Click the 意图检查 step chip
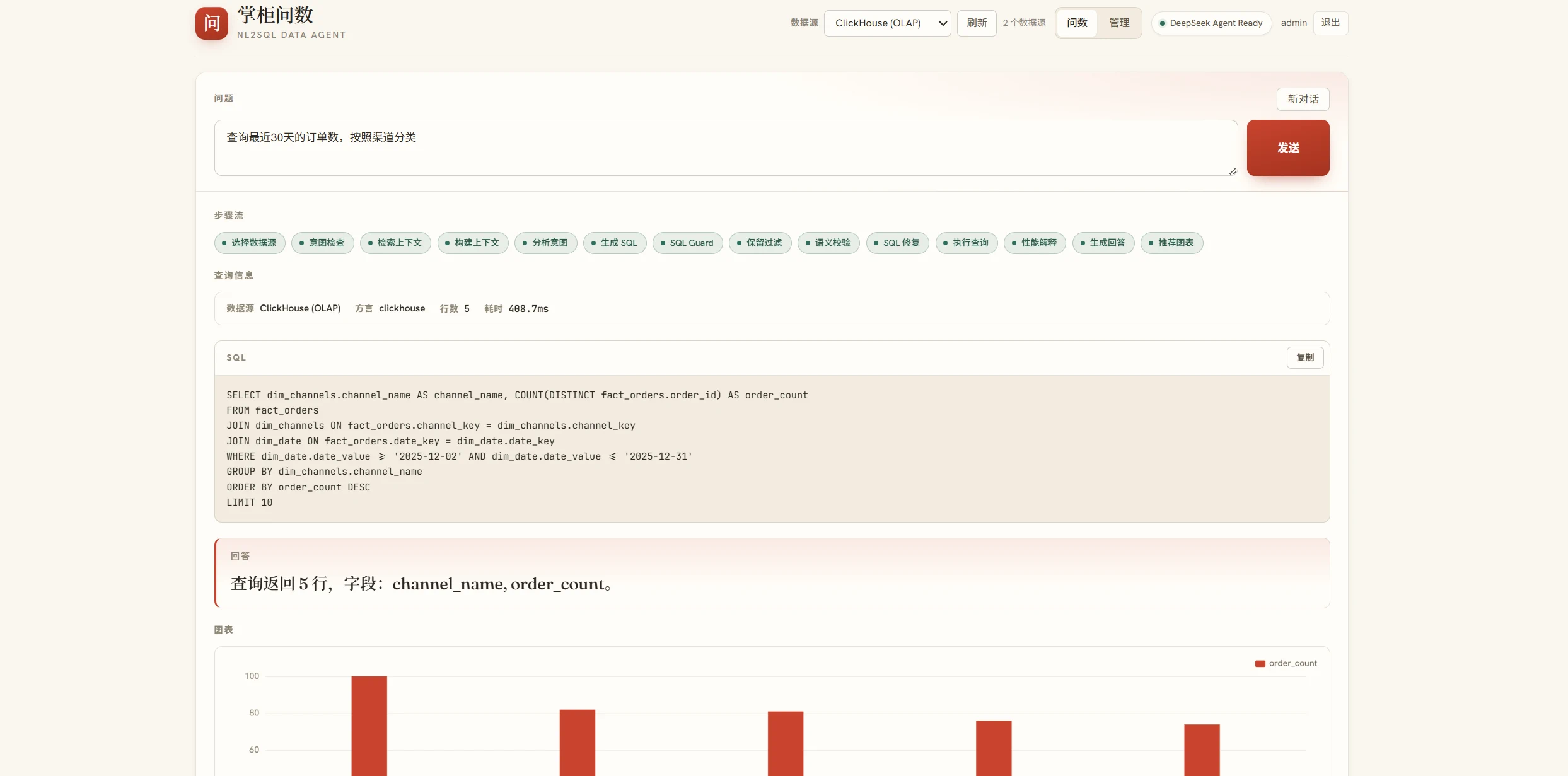This screenshot has height=776, width=1568. tap(323, 243)
